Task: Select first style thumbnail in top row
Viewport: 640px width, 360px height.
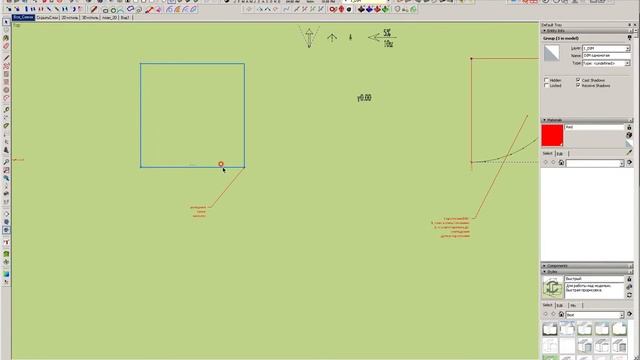Action: [550, 329]
